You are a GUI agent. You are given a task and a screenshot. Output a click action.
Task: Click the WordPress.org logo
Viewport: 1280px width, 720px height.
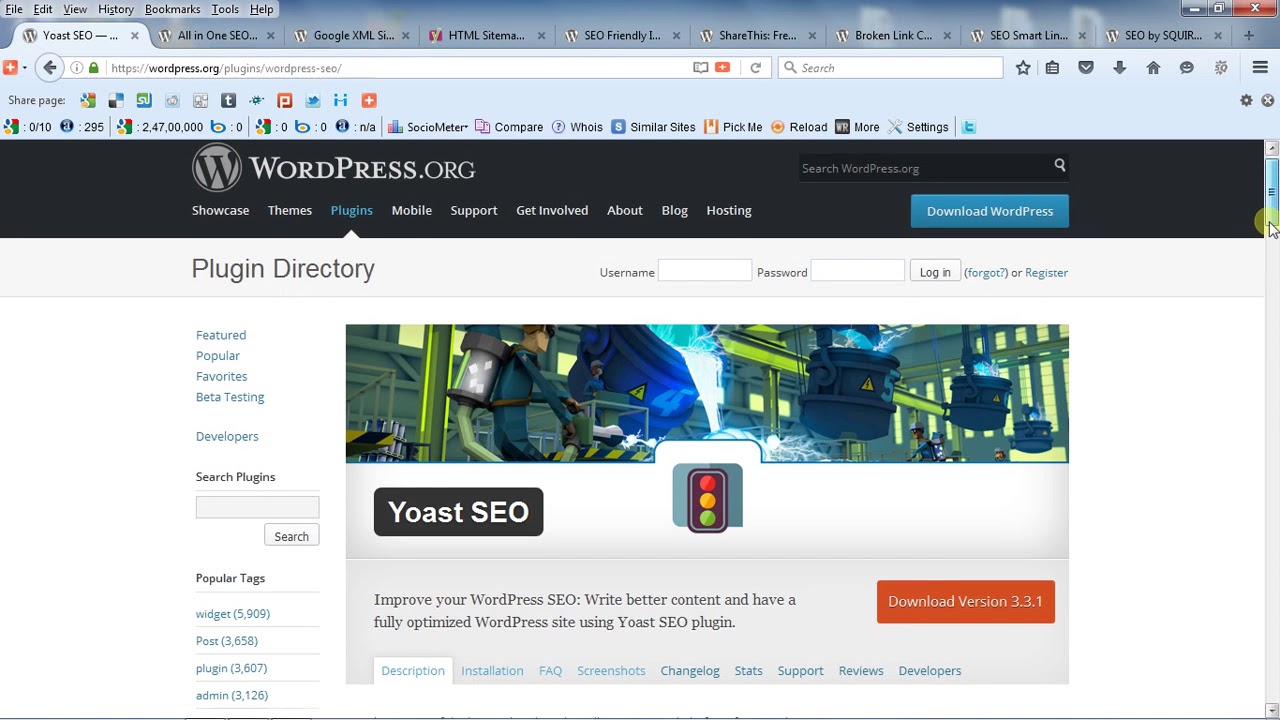[x=333, y=168]
